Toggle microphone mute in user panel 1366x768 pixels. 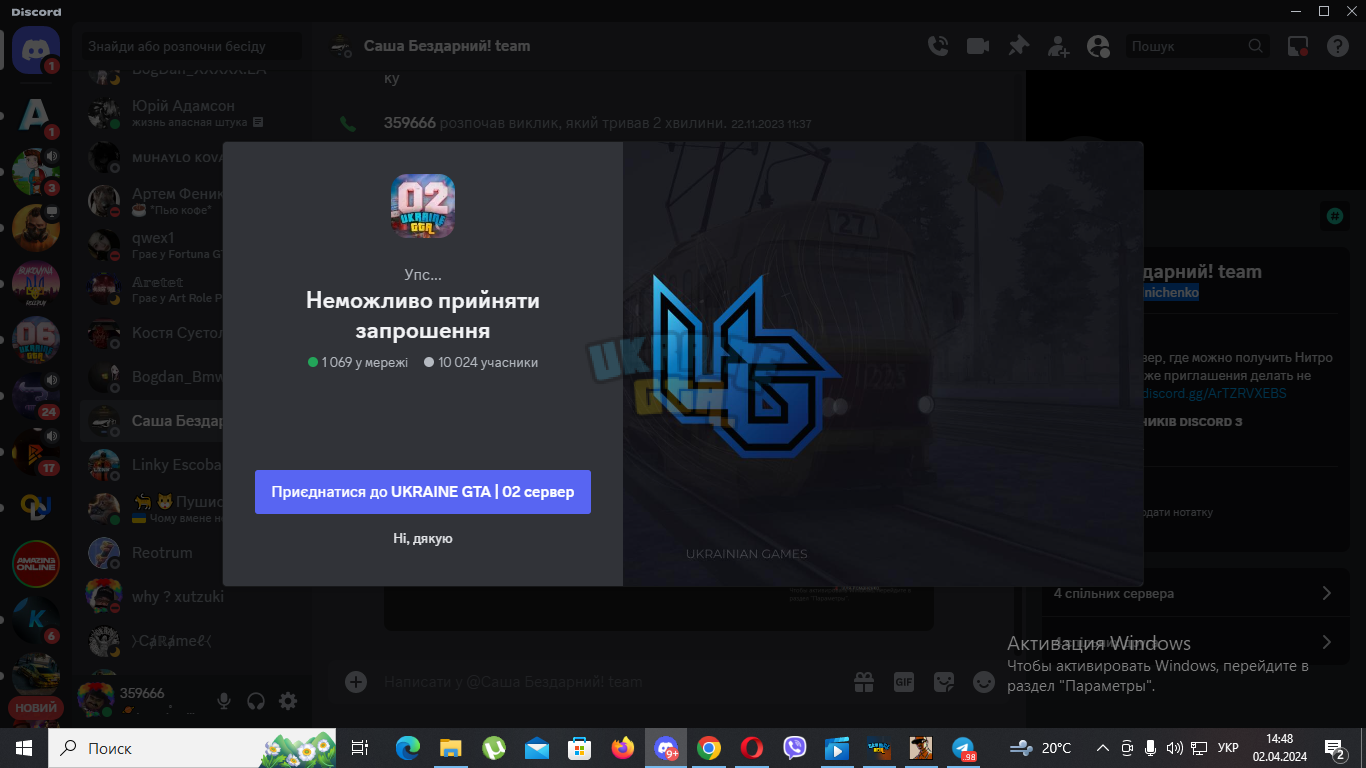tap(224, 701)
